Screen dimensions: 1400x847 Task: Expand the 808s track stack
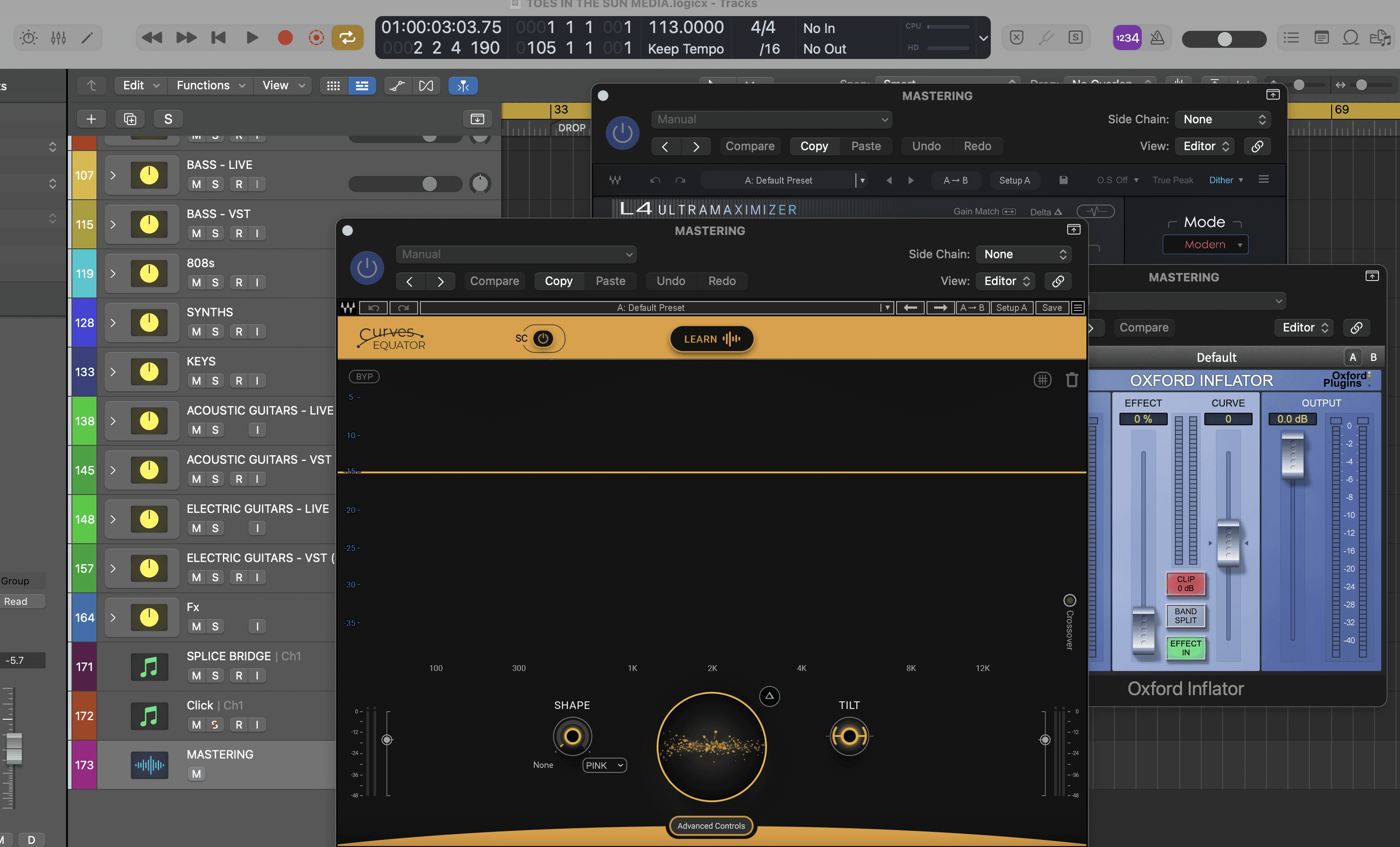point(113,273)
